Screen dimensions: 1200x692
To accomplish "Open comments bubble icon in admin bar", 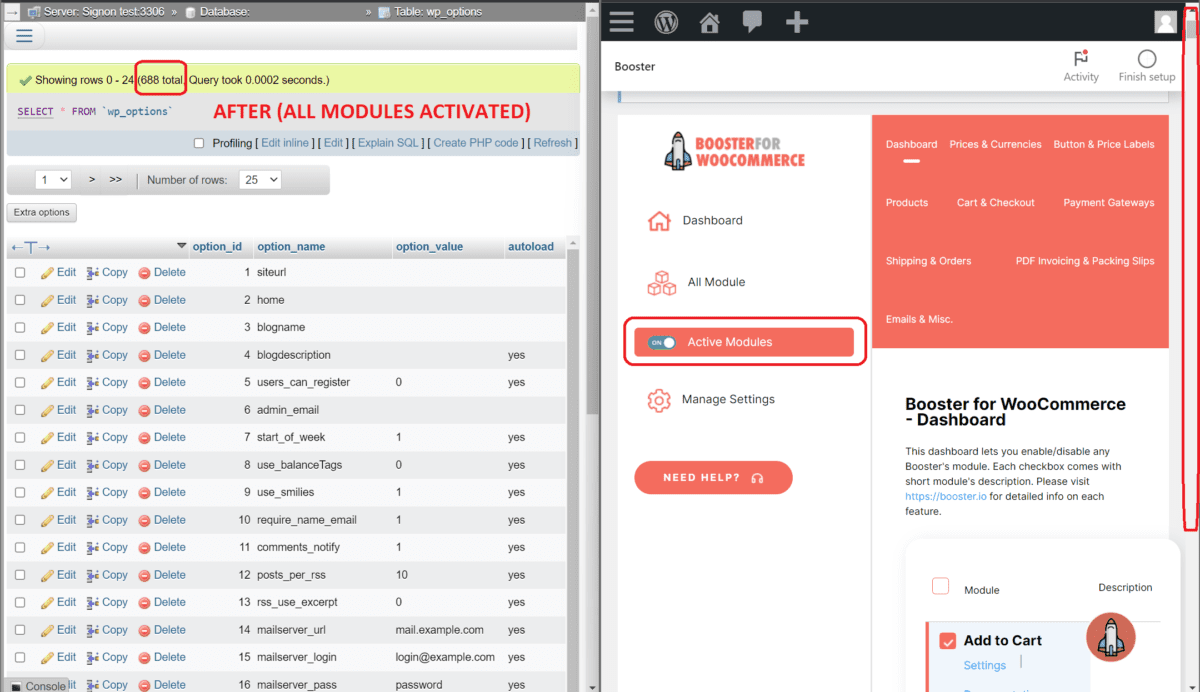I will coord(752,22).
